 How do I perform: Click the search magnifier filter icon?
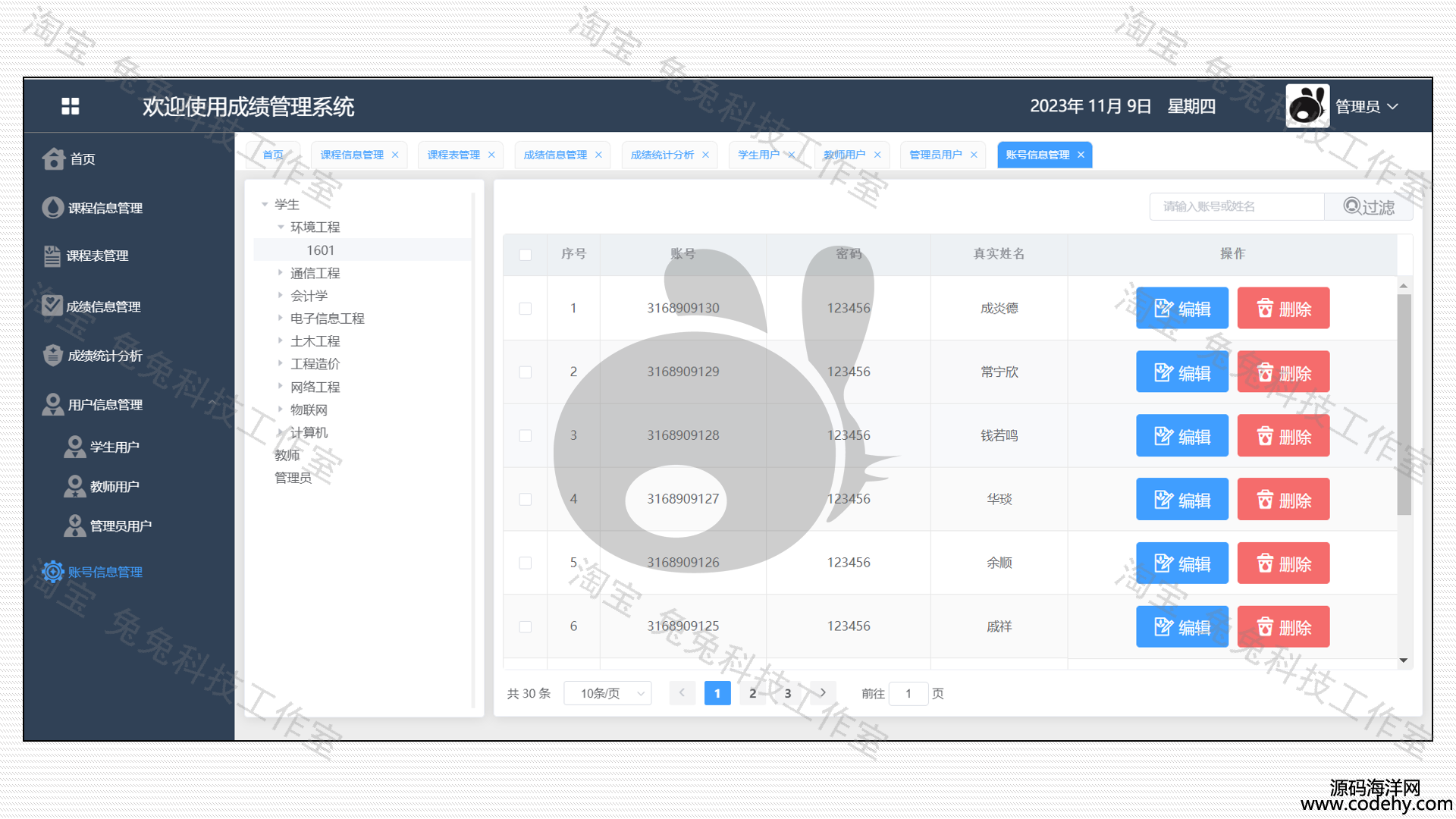[1351, 206]
